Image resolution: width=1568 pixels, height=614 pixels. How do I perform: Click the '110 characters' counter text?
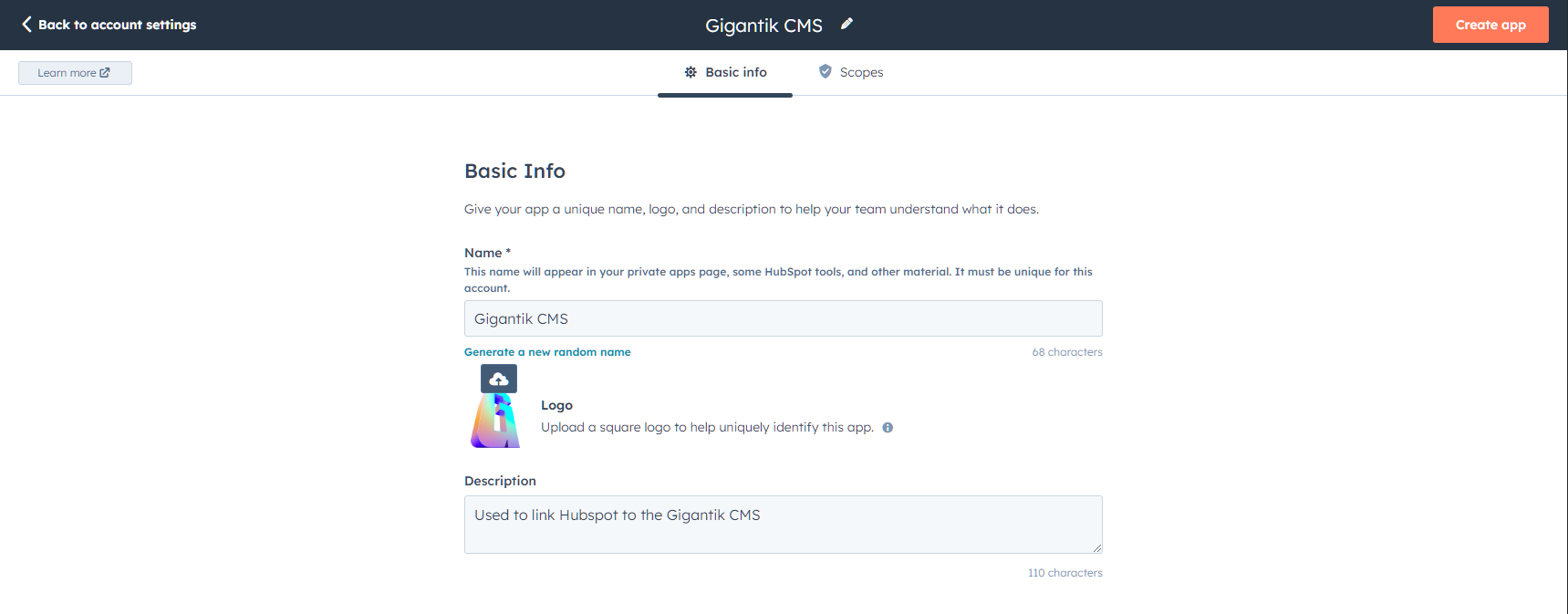[1065, 573]
